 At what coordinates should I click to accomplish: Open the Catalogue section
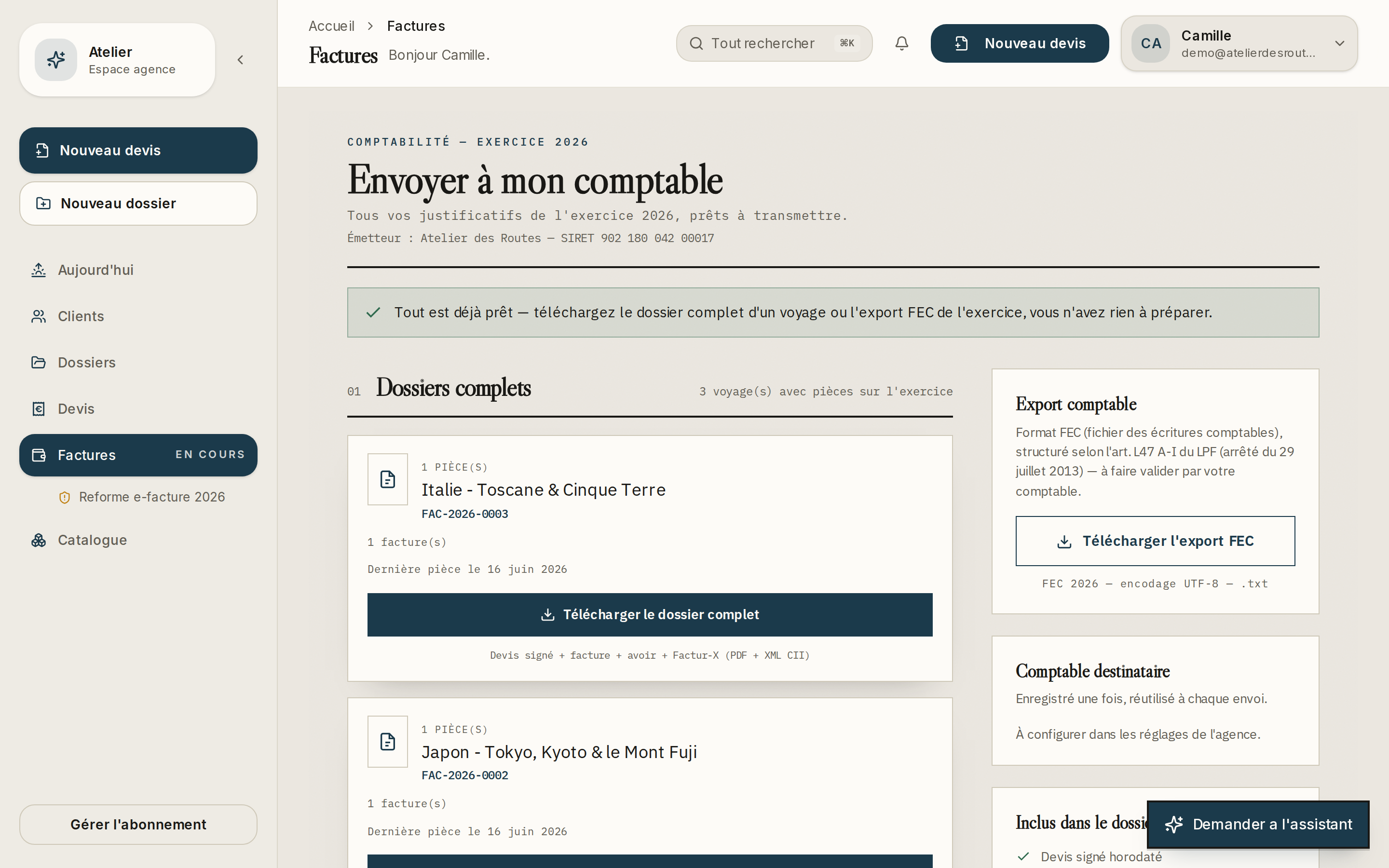(x=138, y=540)
